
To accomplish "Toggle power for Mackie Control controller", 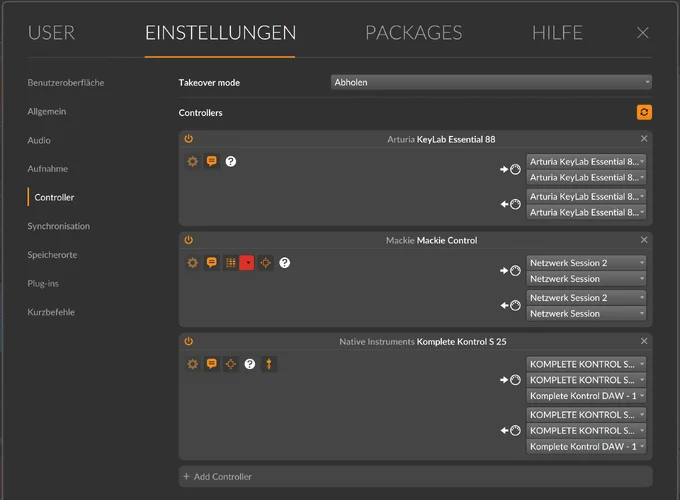I will tap(188, 240).
